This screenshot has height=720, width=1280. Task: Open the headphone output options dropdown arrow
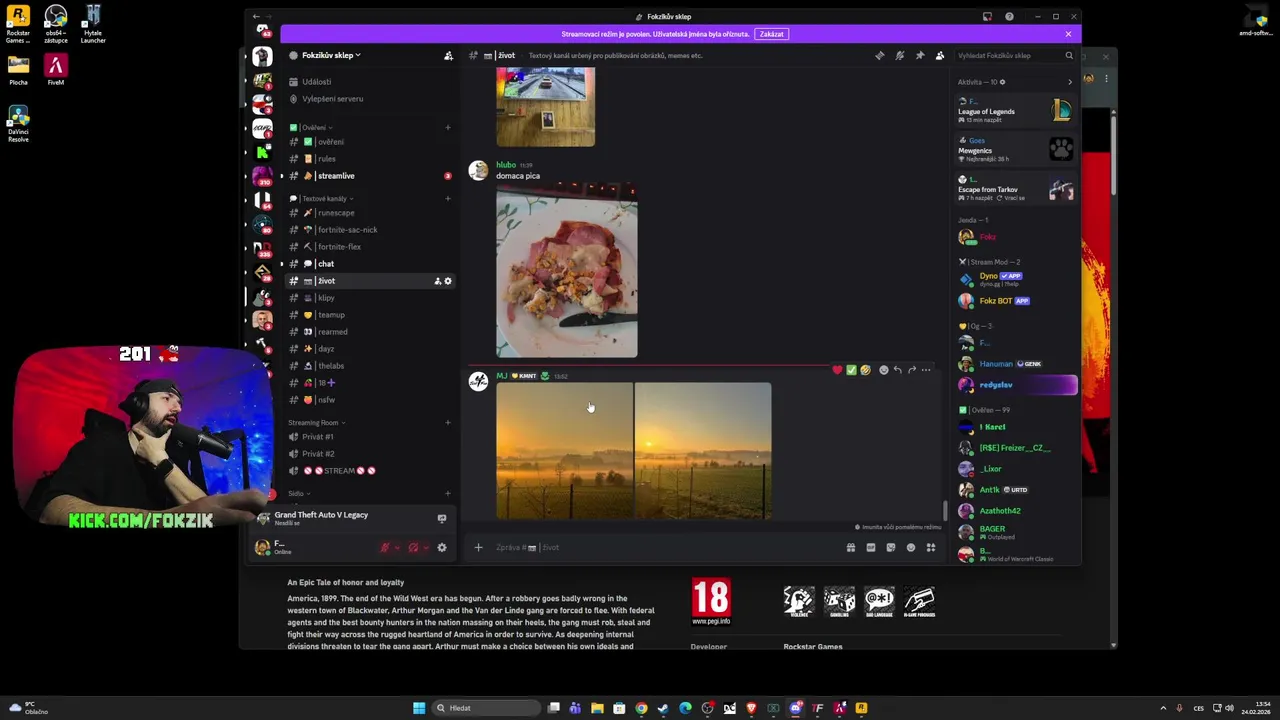tap(425, 548)
